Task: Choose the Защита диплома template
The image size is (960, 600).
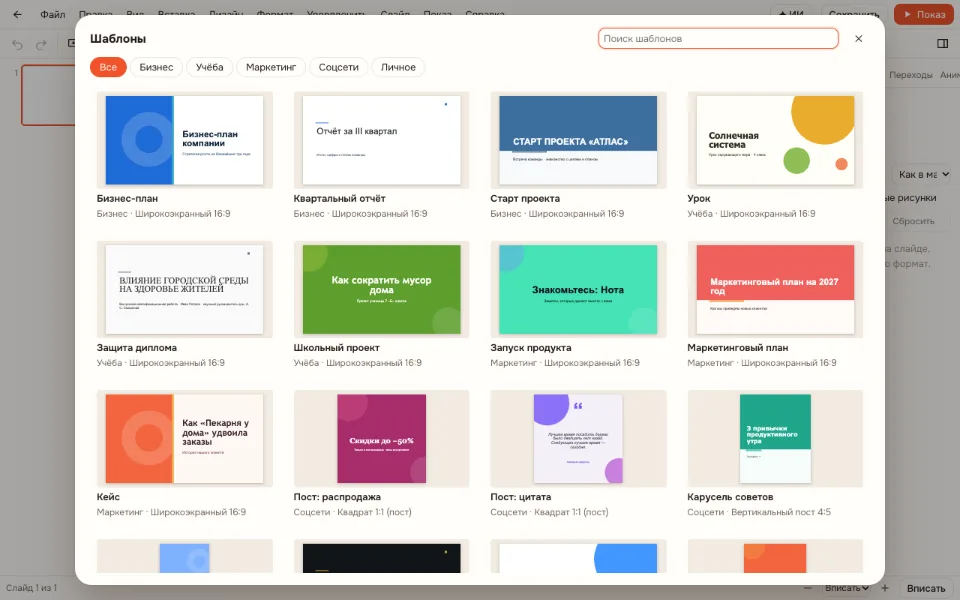Action: coord(184,305)
